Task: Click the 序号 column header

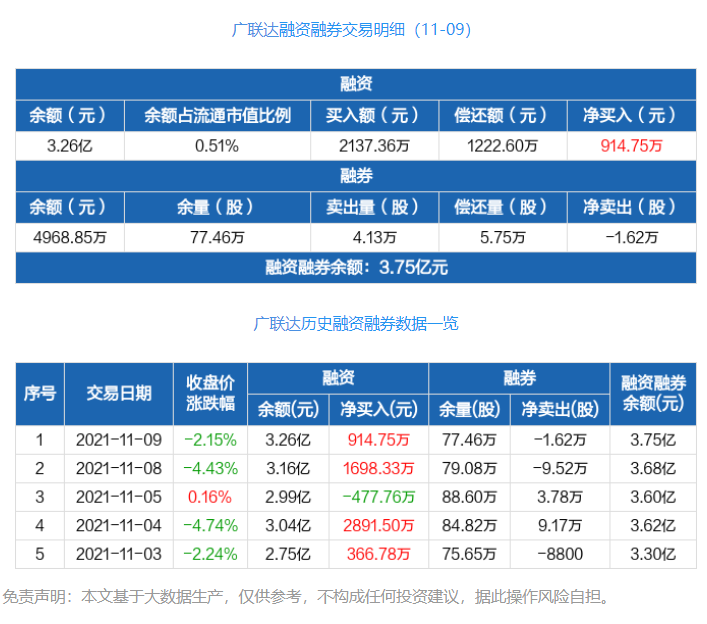Action: tap(40, 394)
